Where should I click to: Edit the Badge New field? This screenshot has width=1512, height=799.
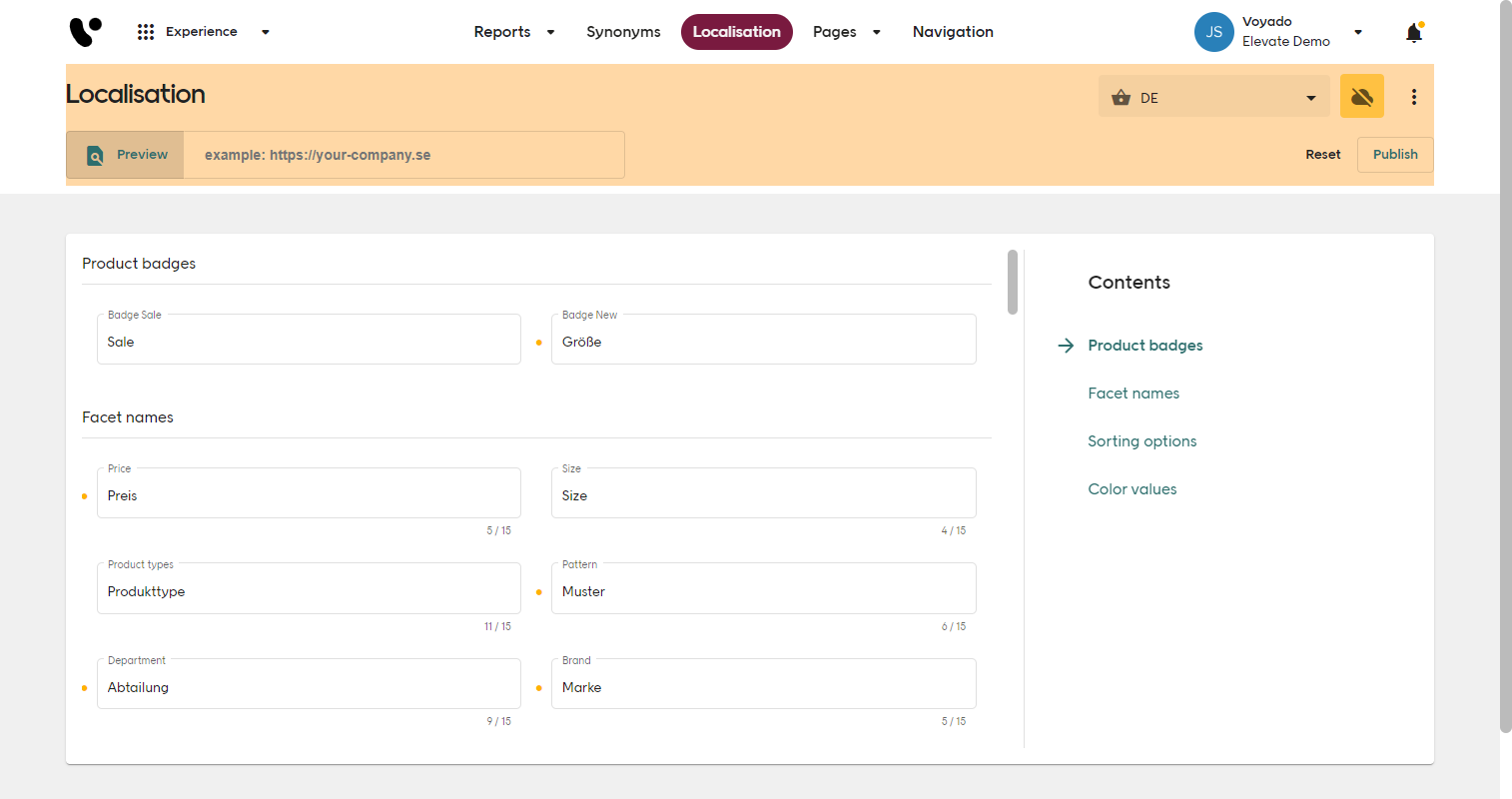tap(764, 340)
